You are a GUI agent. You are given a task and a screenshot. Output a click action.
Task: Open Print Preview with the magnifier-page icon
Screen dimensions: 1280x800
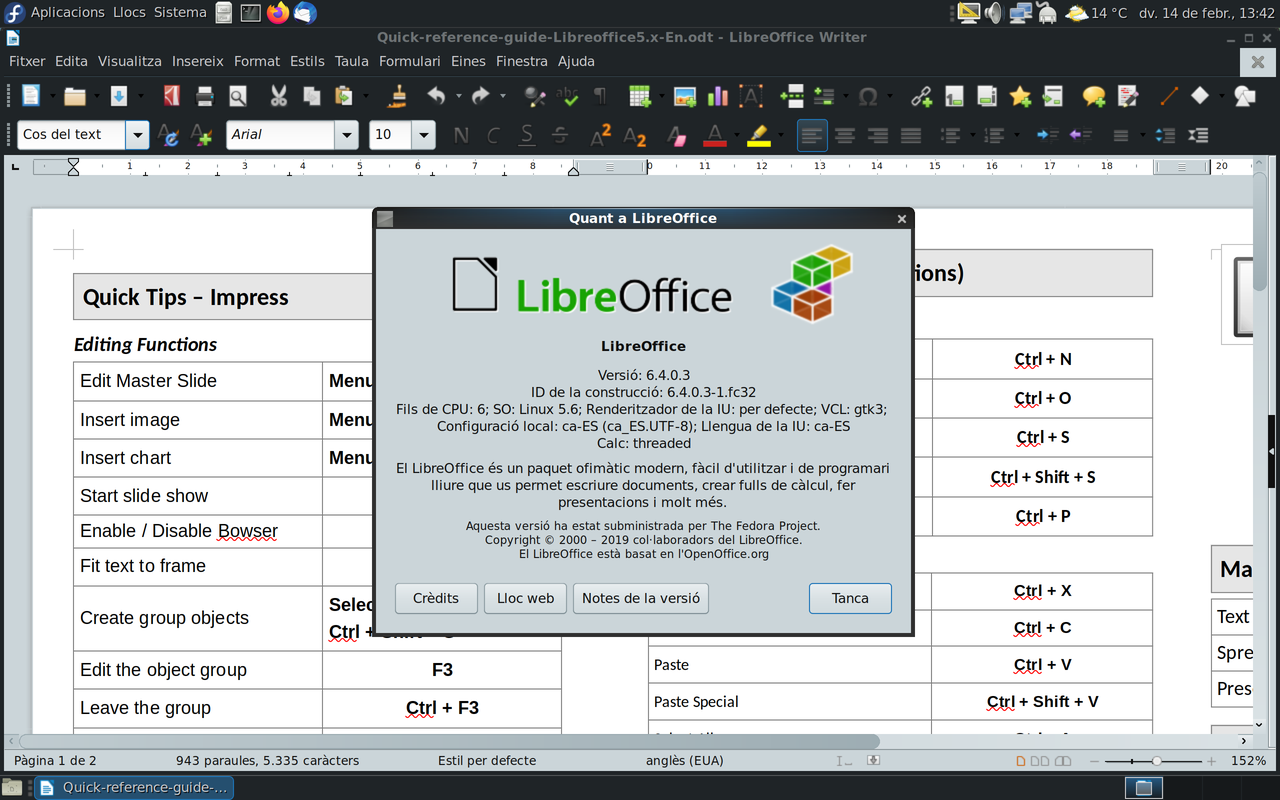point(238,96)
